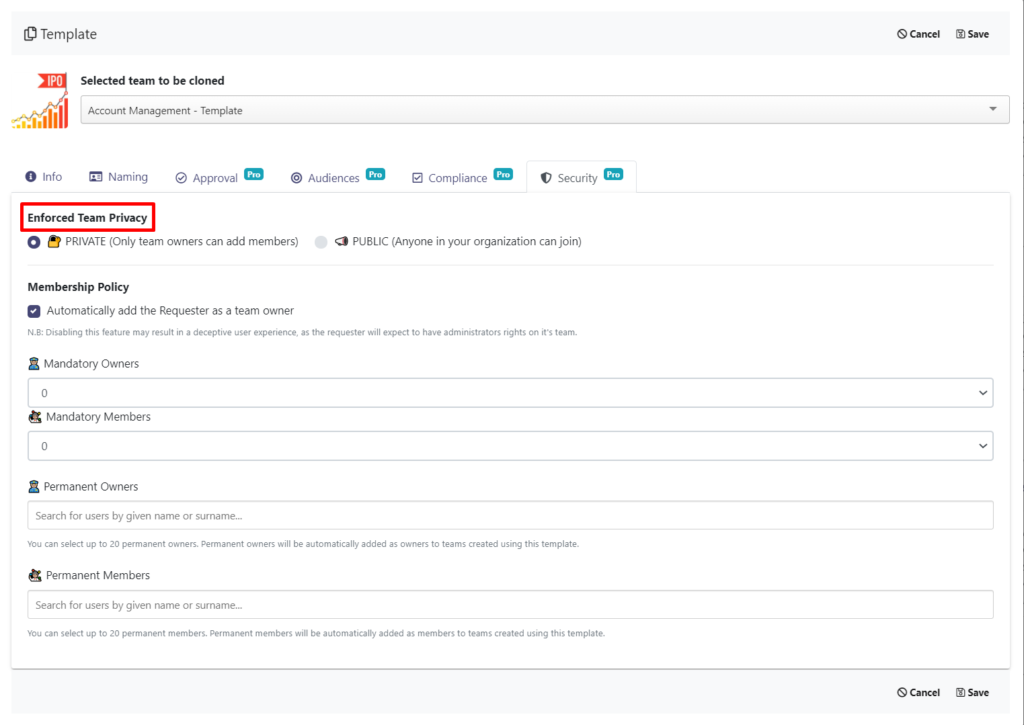This screenshot has width=1024, height=725.
Task: Click the N.B. disabling feature note
Action: point(302,332)
